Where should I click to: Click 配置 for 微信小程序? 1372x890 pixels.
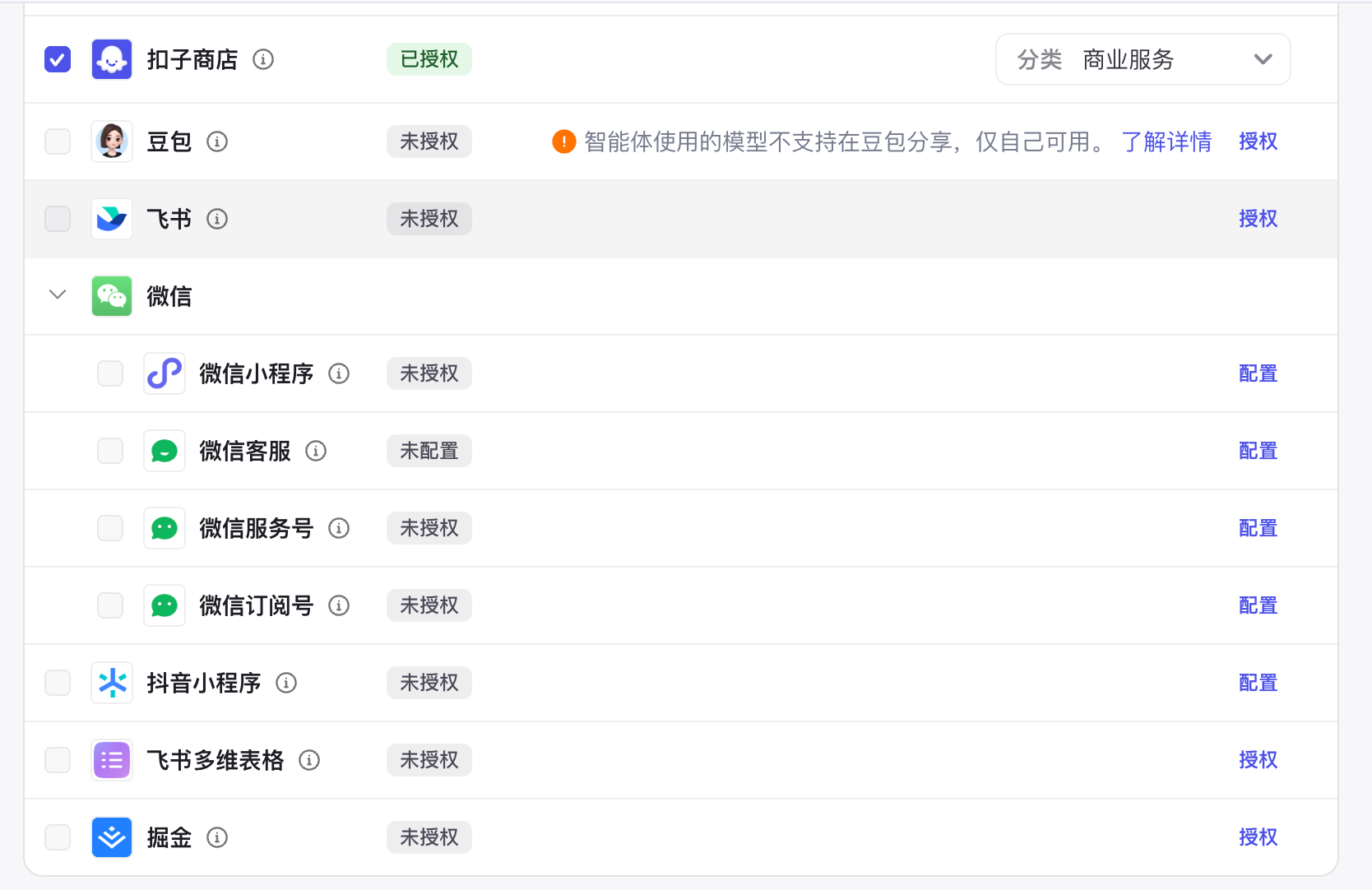pyautogui.click(x=1258, y=373)
